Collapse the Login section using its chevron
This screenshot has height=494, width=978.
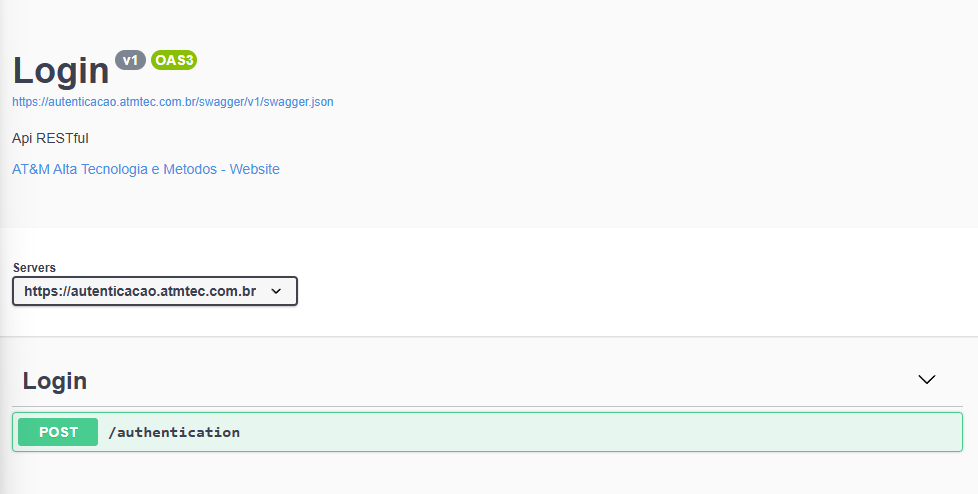click(927, 380)
